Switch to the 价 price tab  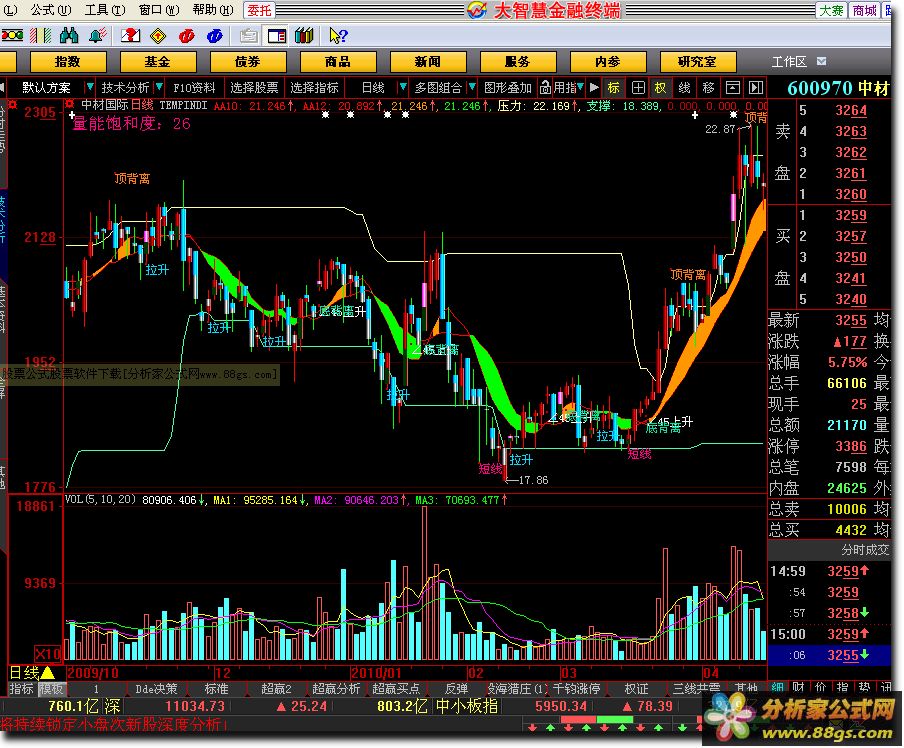[820, 687]
